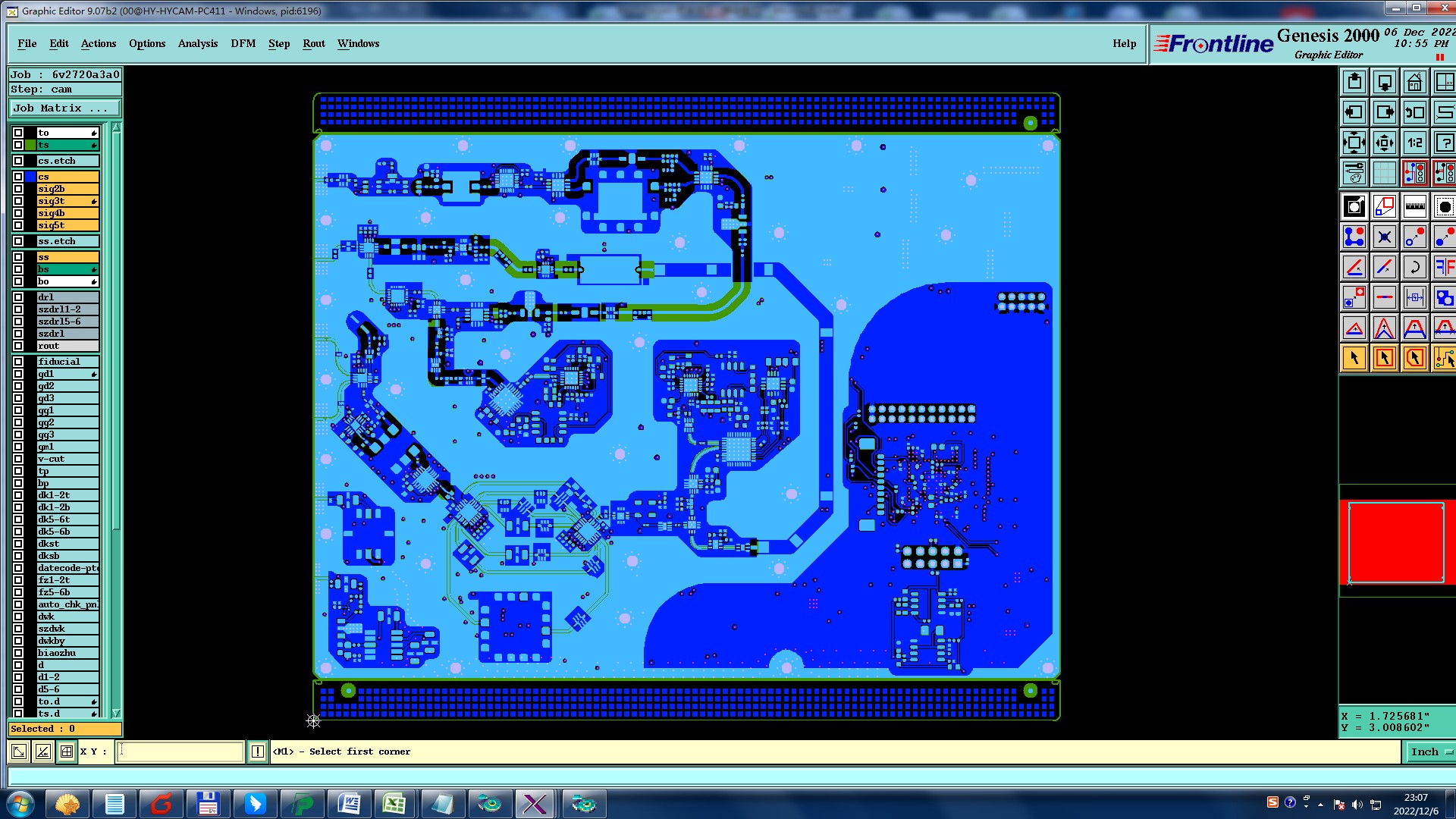Click the Home view icon

pyautogui.click(x=1414, y=82)
